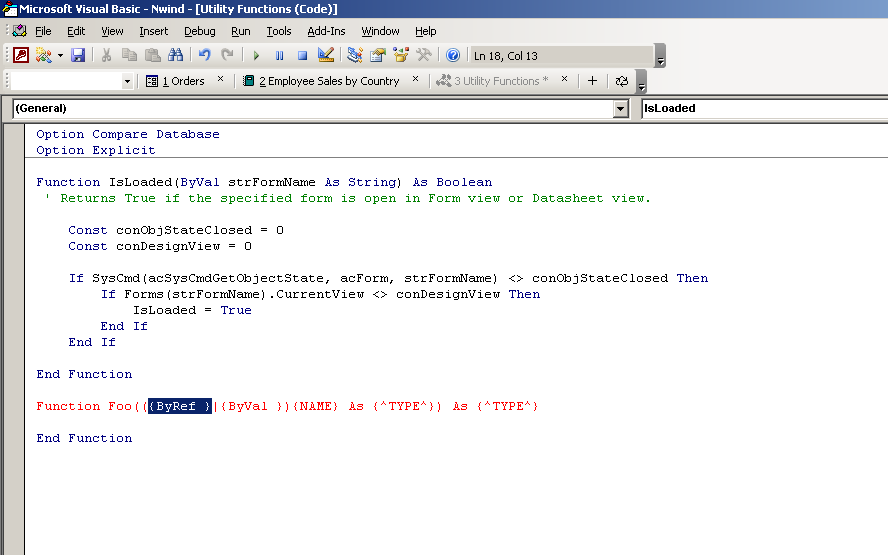
Task: Open the Run menu
Action: [241, 31]
